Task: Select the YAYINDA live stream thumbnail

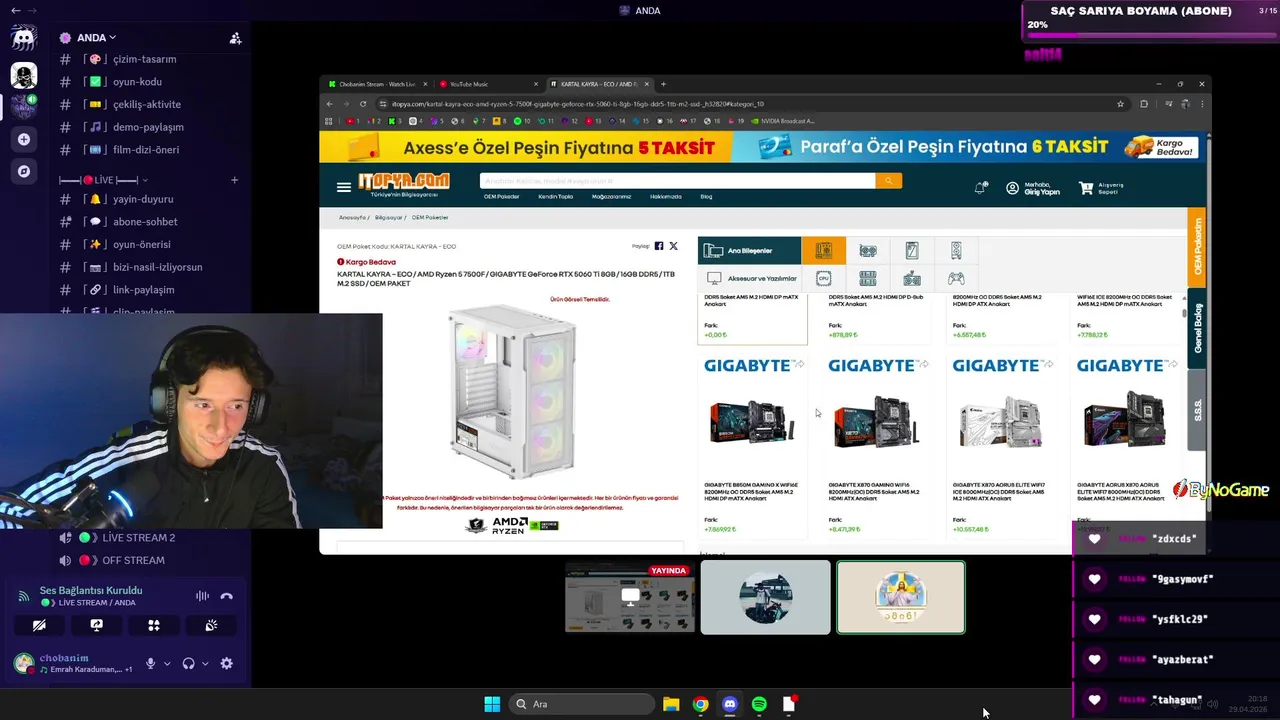Action: coord(630,598)
